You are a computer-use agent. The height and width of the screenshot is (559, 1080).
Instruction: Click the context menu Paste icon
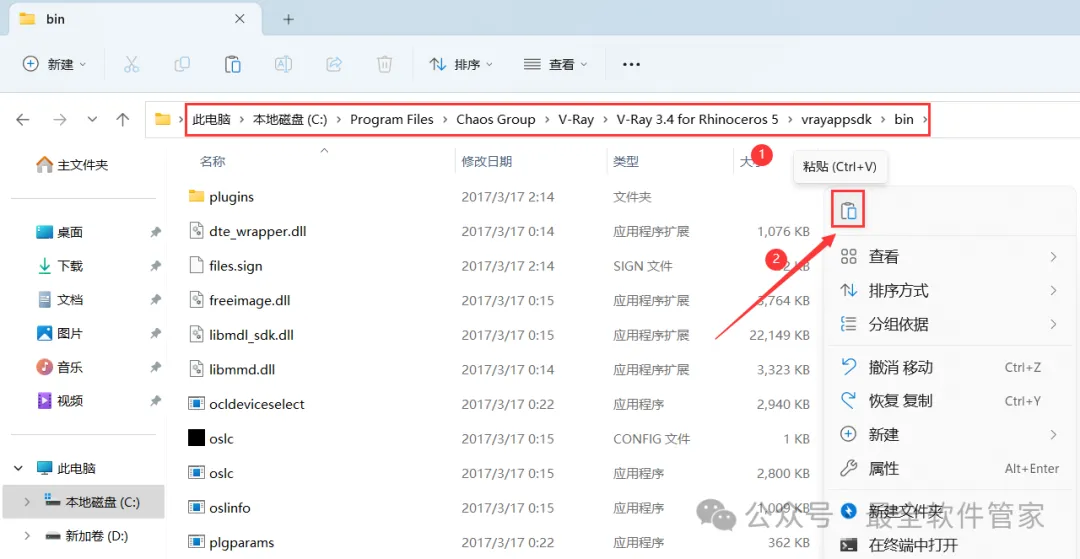click(849, 210)
